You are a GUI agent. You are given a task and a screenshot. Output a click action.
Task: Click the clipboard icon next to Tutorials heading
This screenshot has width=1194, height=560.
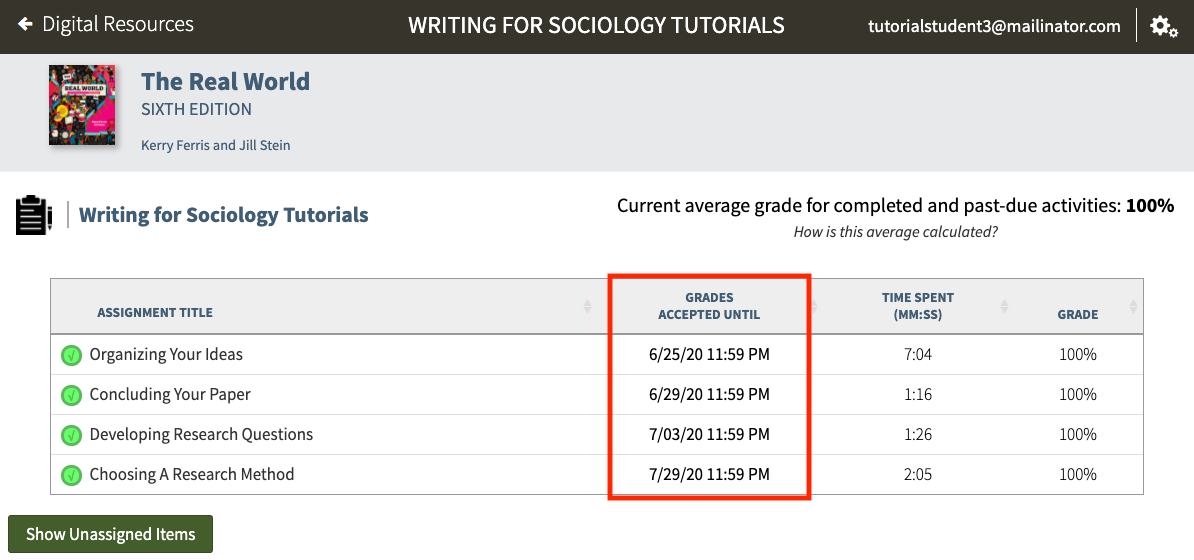[33, 215]
